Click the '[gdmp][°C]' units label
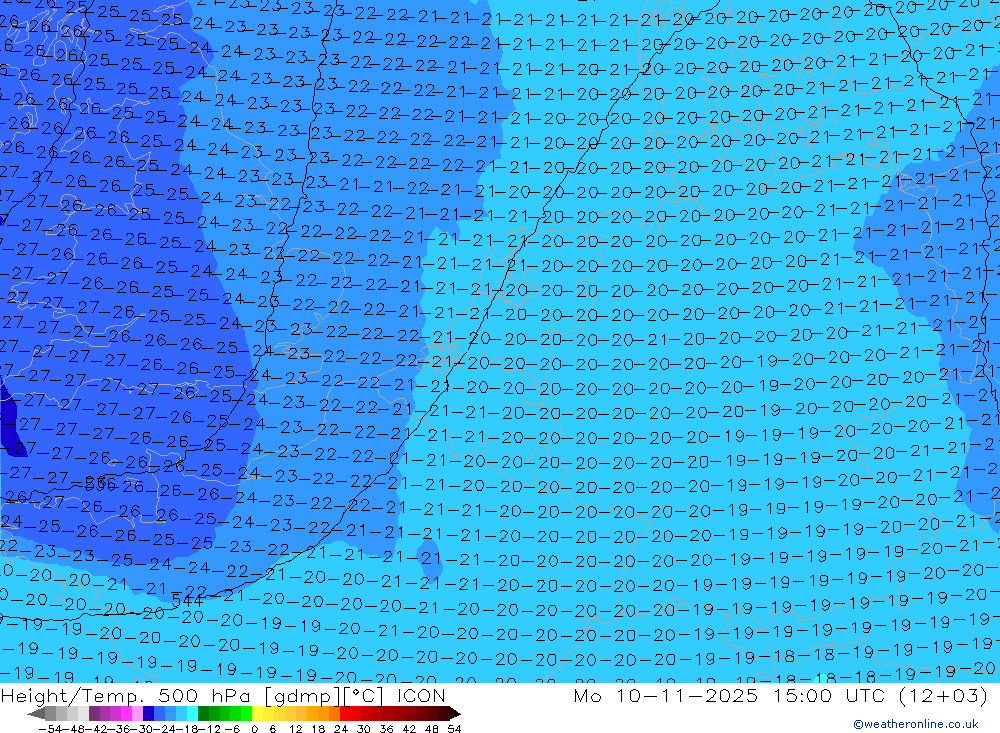1000x733 pixels. tap(324, 696)
